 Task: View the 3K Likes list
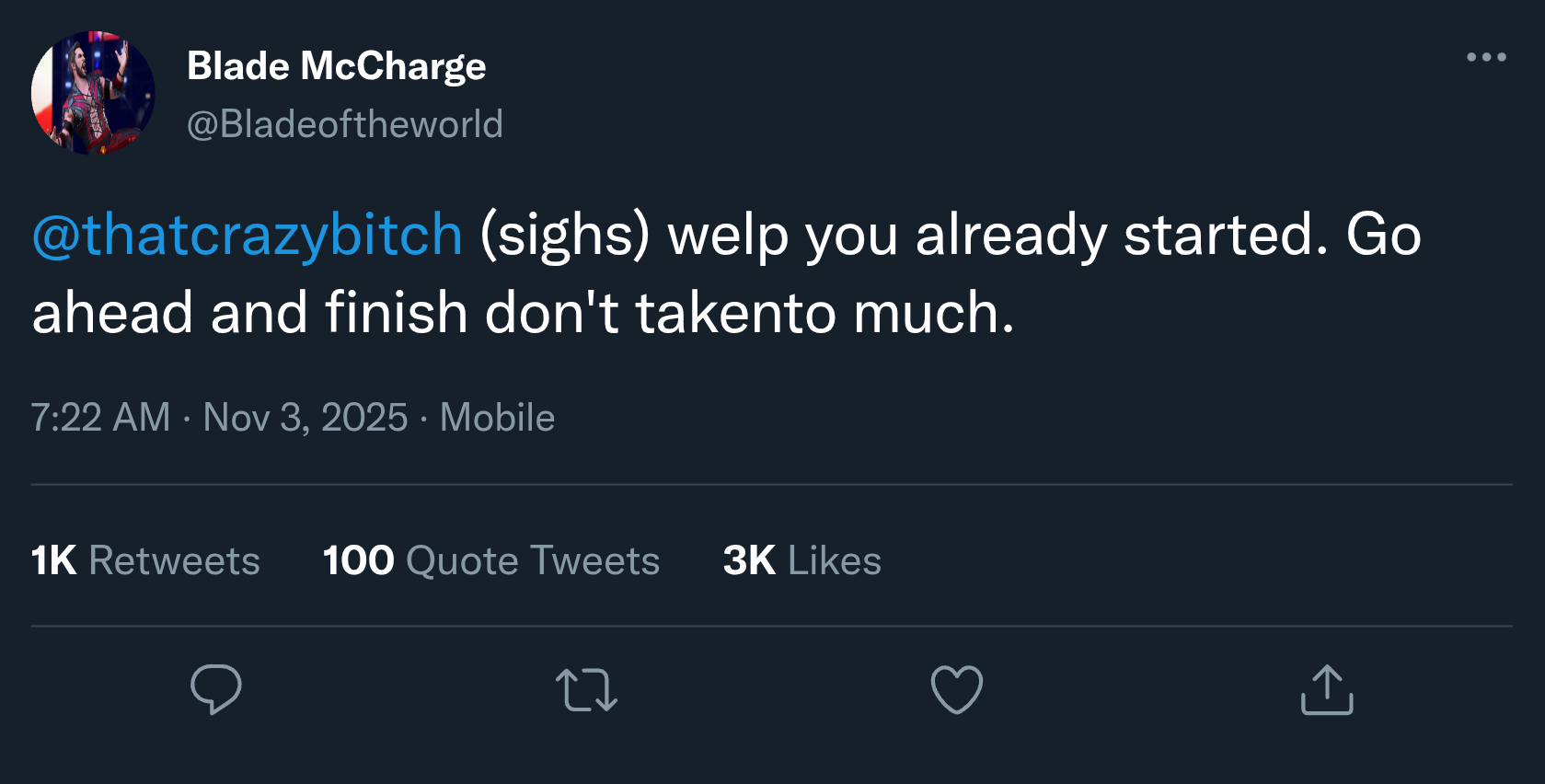click(801, 560)
